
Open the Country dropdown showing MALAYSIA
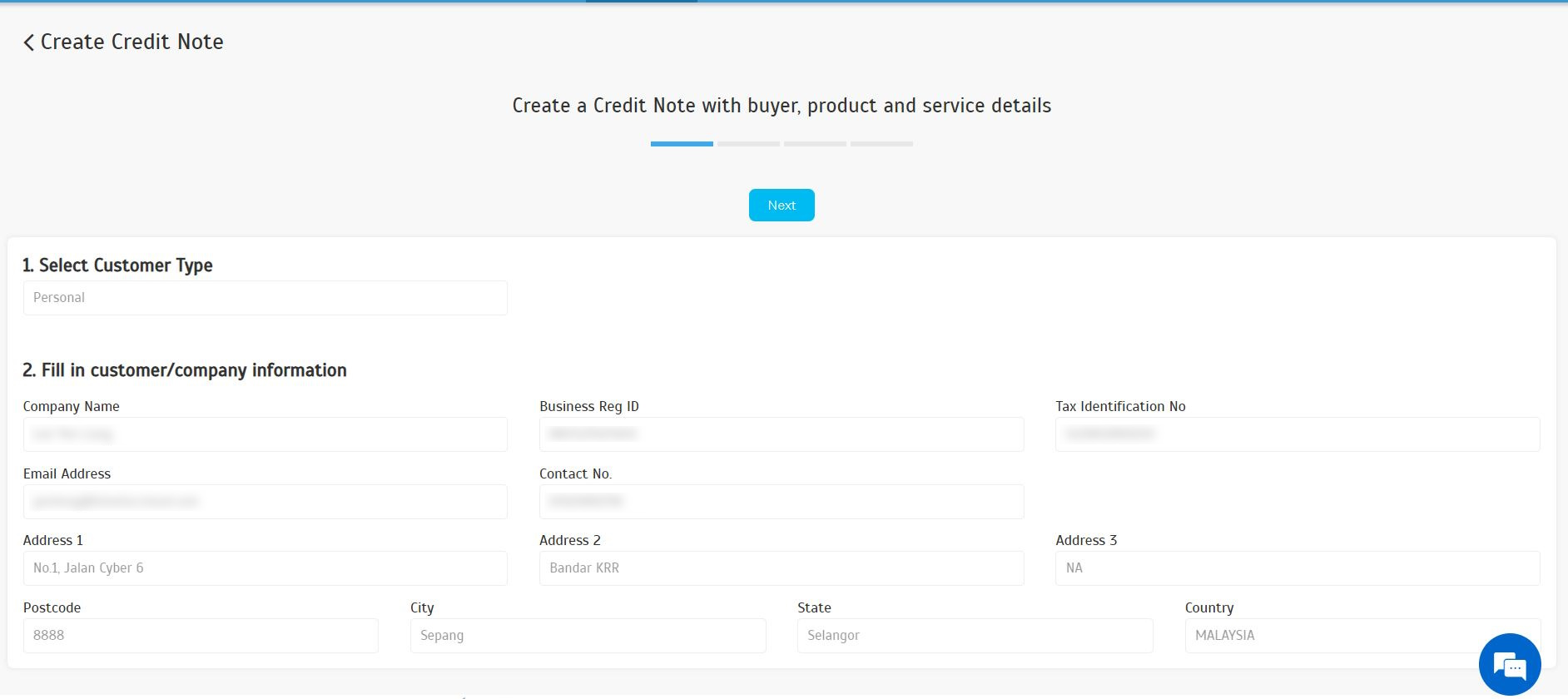point(1332,635)
